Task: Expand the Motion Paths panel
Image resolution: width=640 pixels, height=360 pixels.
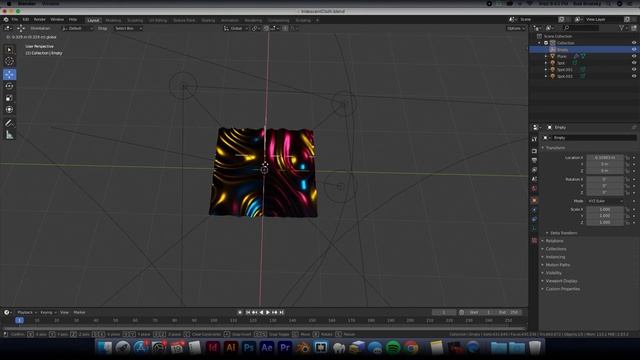Action: [x=557, y=265]
